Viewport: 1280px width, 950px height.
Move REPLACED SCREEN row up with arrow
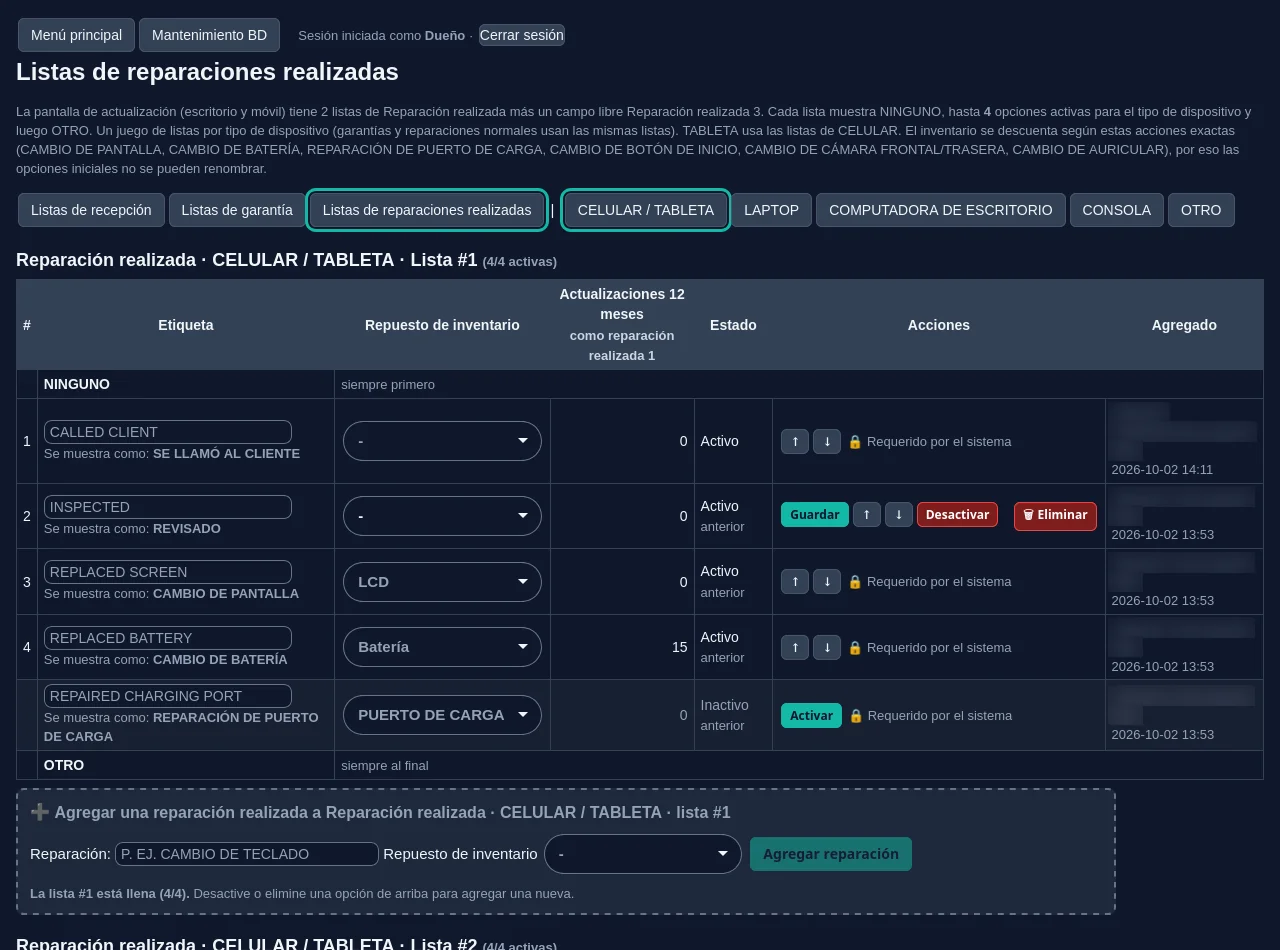point(795,581)
